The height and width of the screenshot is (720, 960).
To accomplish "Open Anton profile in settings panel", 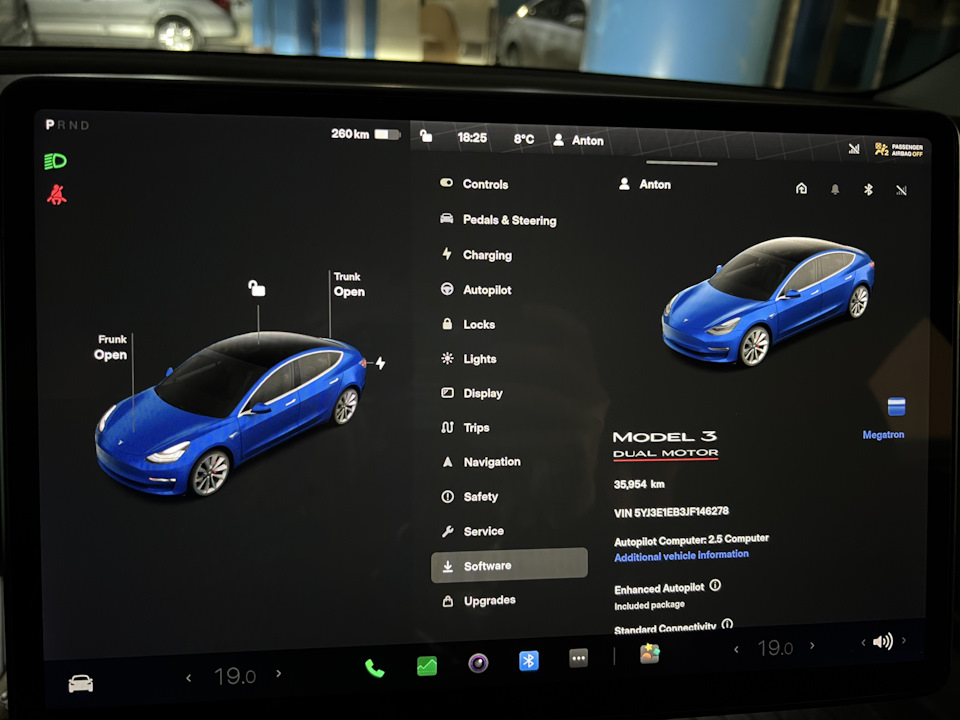I will [x=645, y=184].
